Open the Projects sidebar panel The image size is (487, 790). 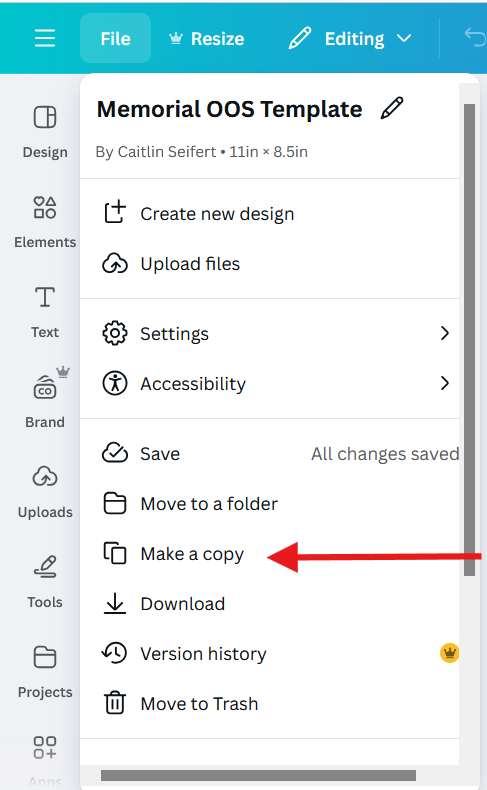pyautogui.click(x=45, y=672)
